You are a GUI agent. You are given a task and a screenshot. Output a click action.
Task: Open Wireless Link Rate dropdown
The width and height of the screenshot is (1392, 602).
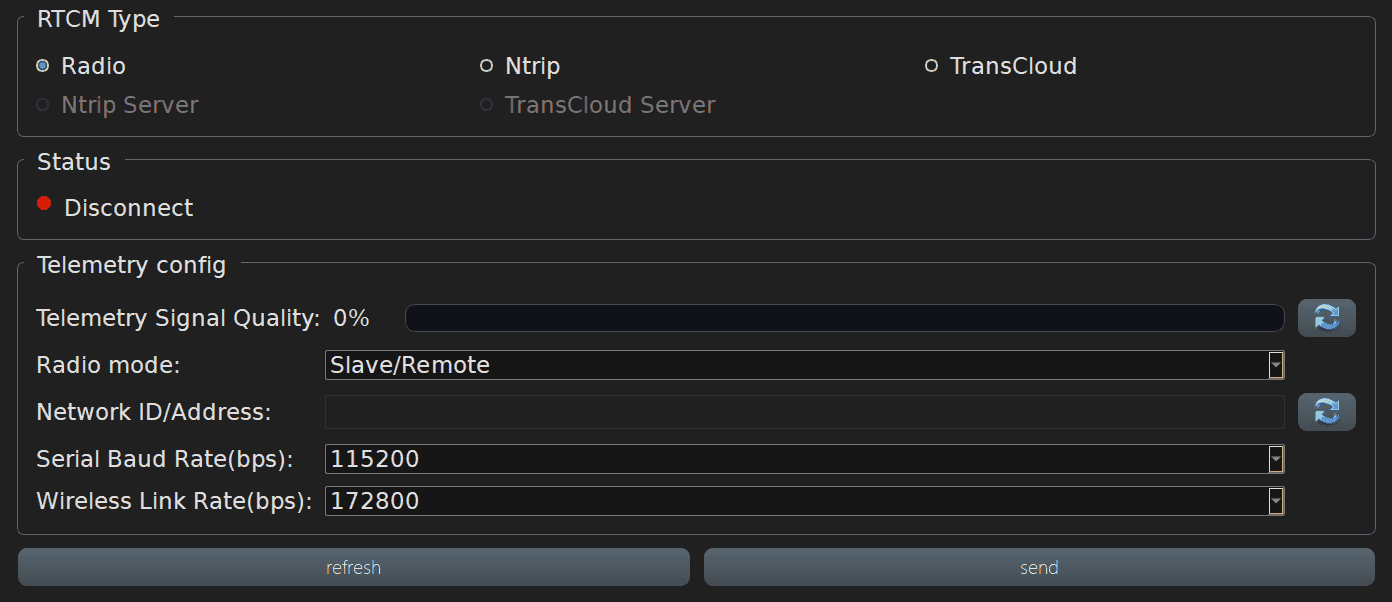(1275, 501)
